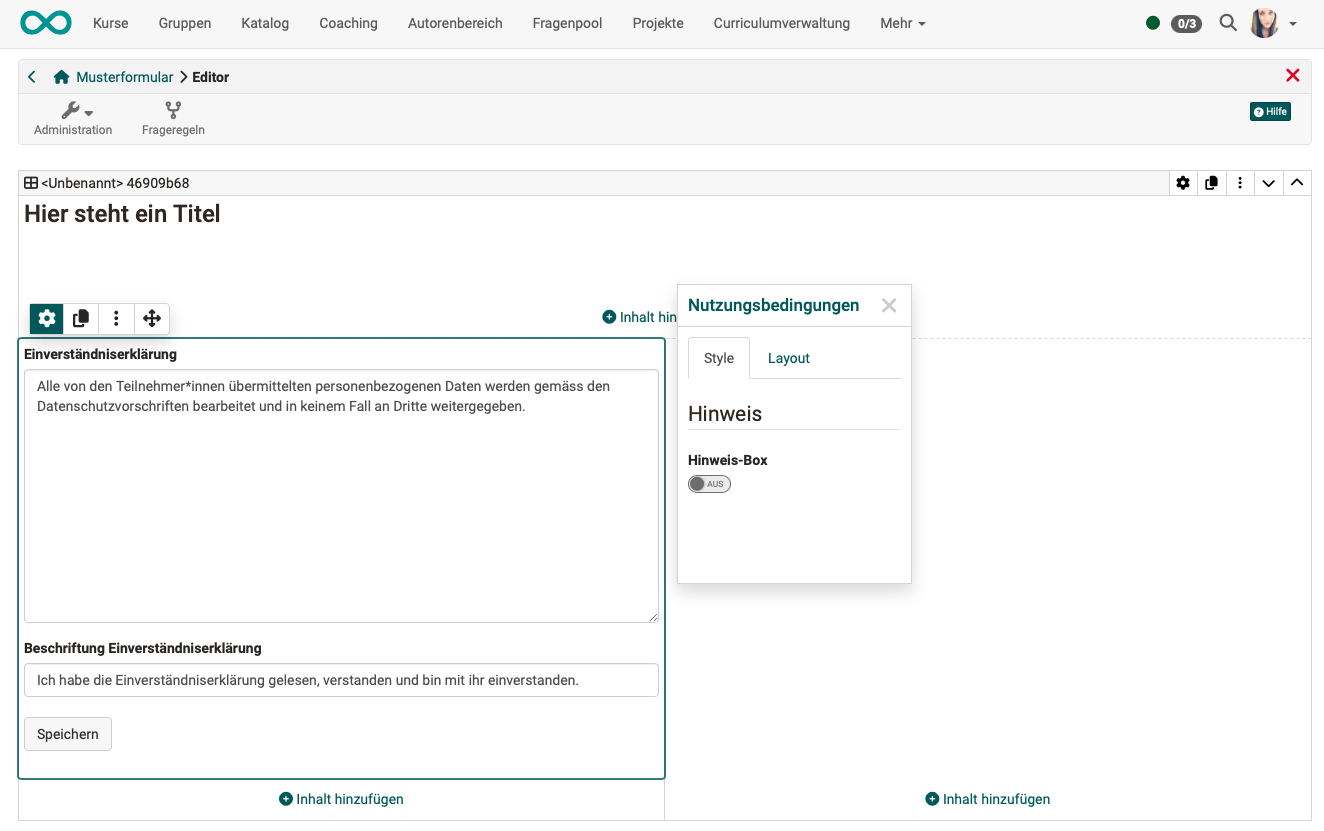
Task: Open the three-dot menu on element toolbar
Action: tap(116, 318)
